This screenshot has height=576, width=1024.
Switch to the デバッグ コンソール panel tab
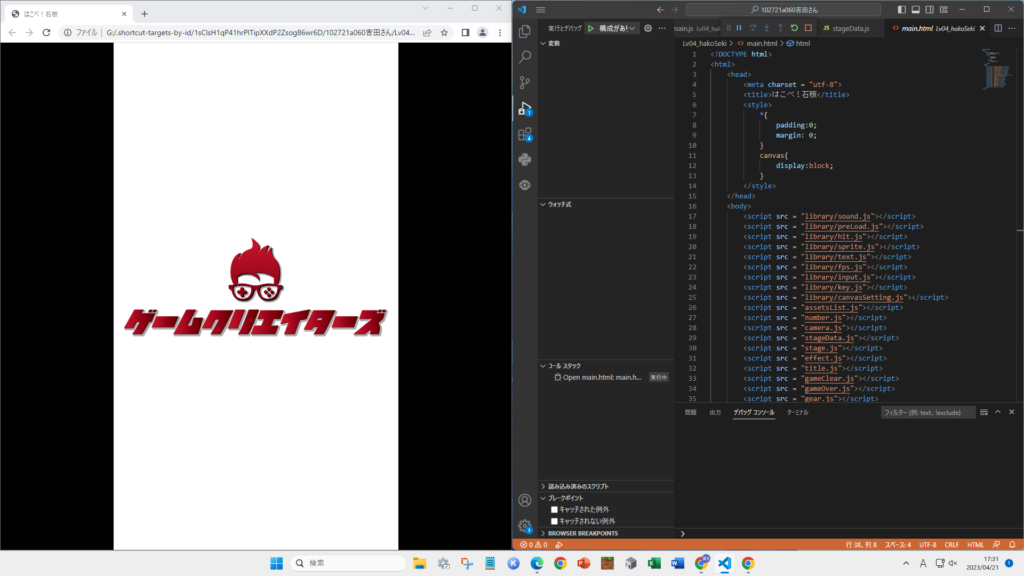754,413
